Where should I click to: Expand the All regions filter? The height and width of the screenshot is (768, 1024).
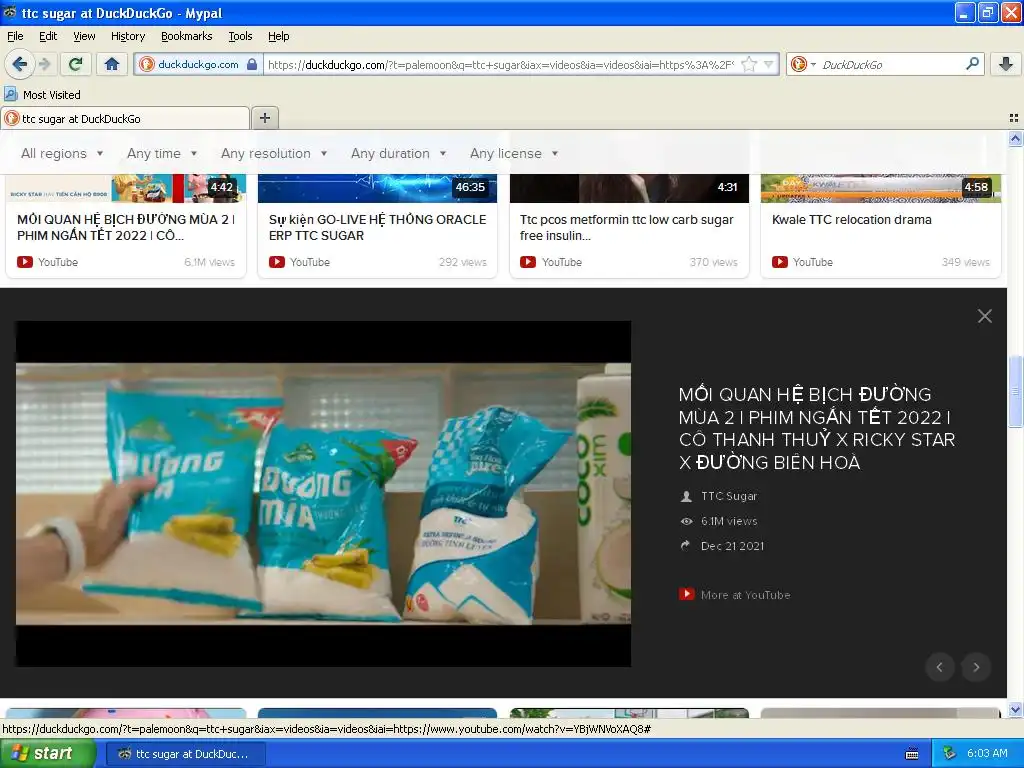pyautogui.click(x=62, y=153)
